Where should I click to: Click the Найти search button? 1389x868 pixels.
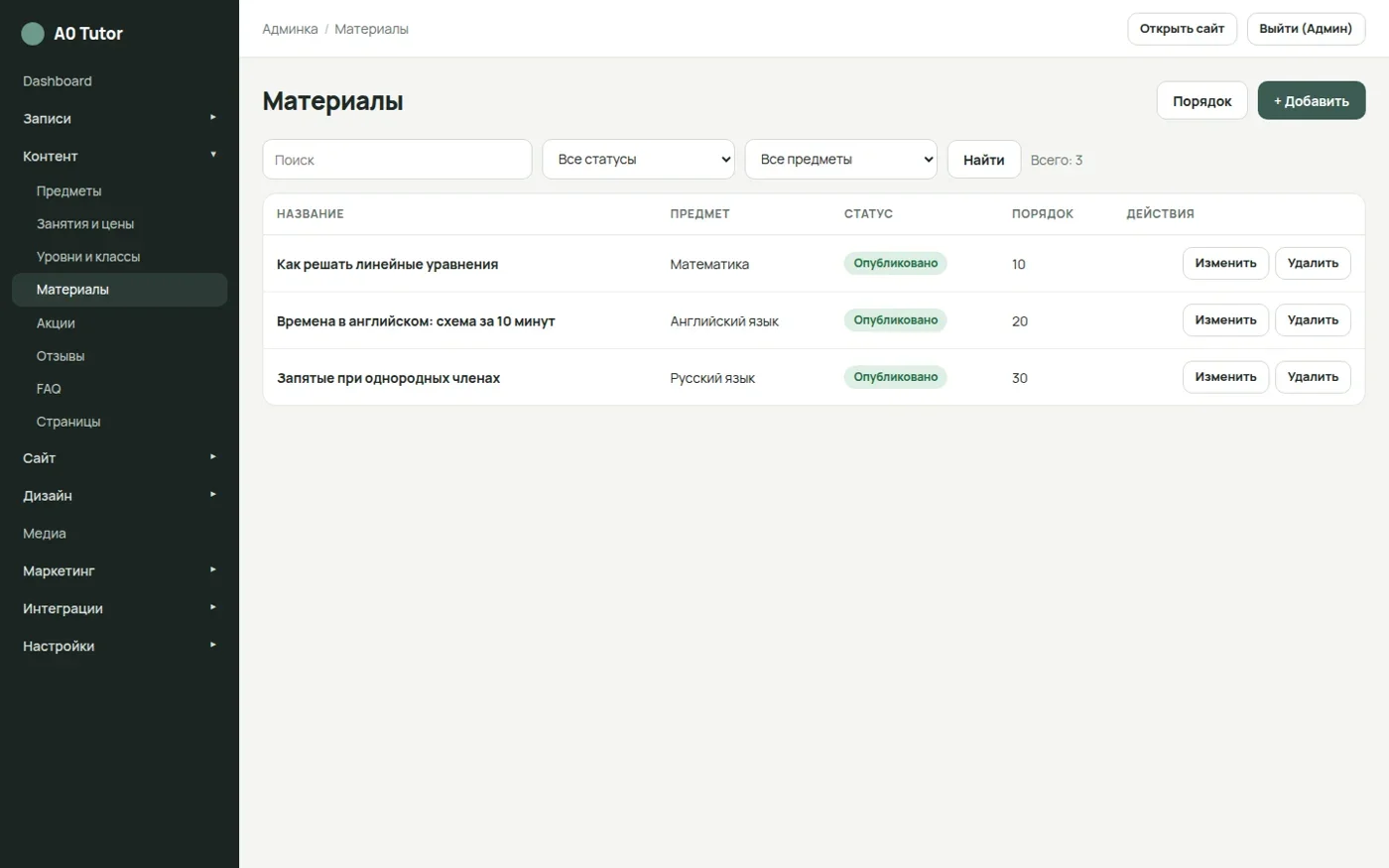[x=983, y=160]
